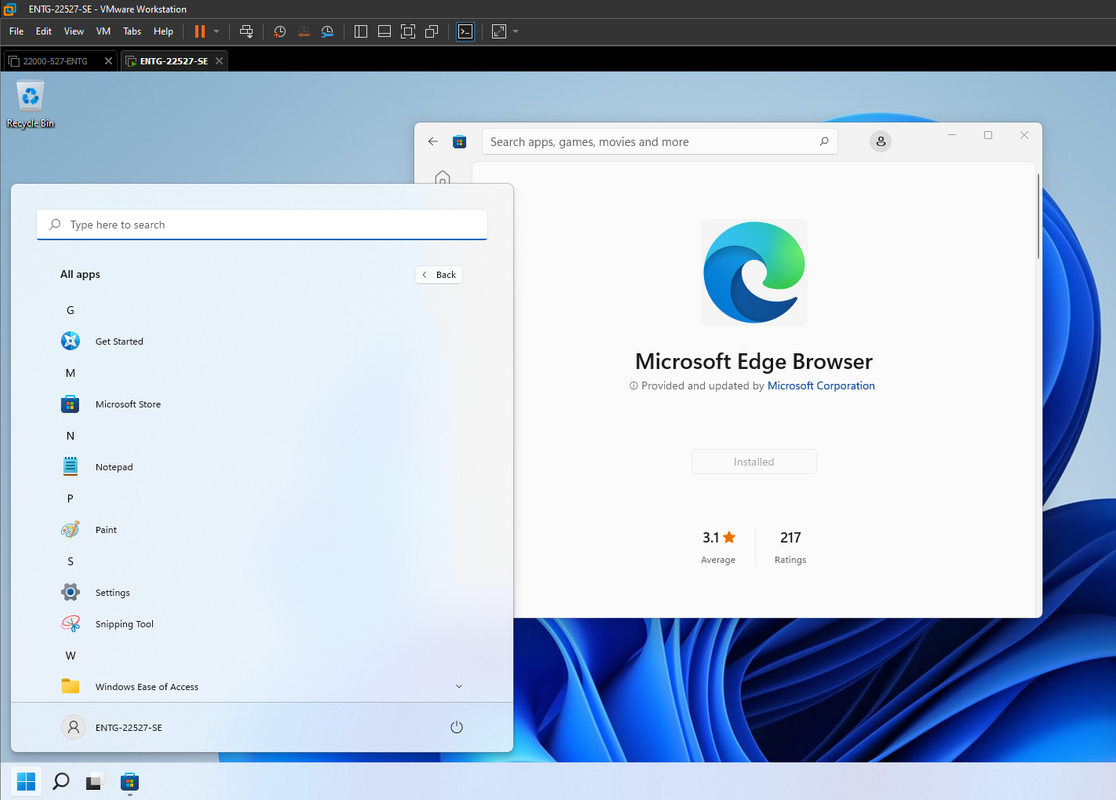Switch to the 22000-527-ENTG tab
Viewport: 1116px width, 800px height.
pyautogui.click(x=55, y=61)
